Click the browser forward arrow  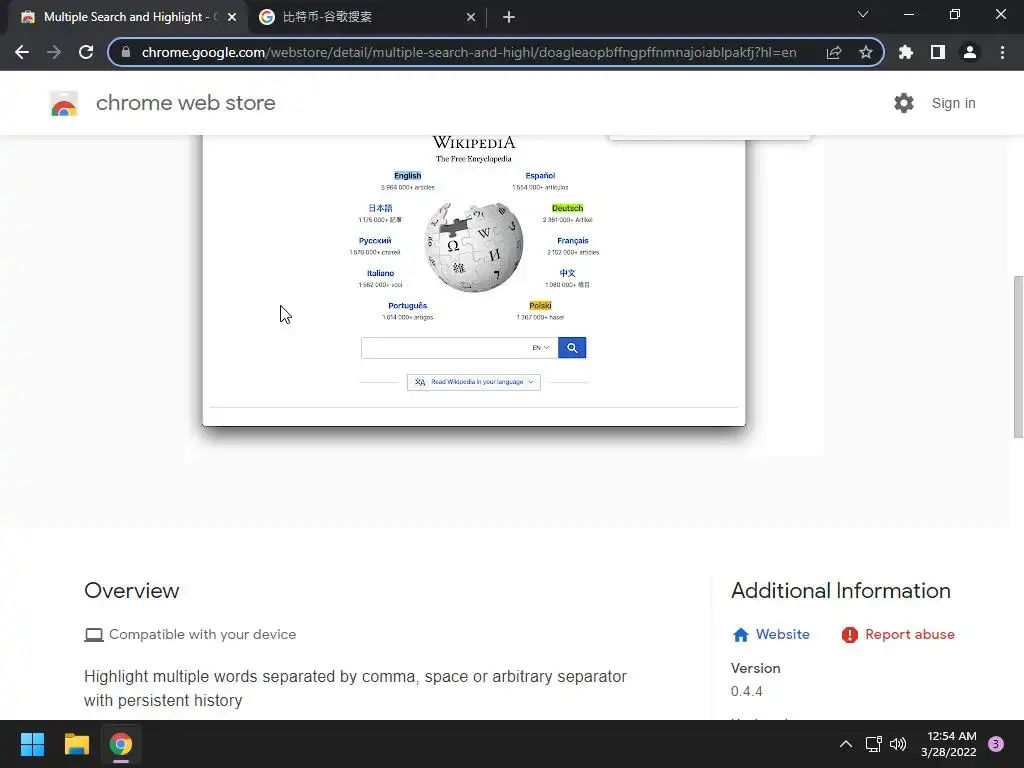[54, 52]
